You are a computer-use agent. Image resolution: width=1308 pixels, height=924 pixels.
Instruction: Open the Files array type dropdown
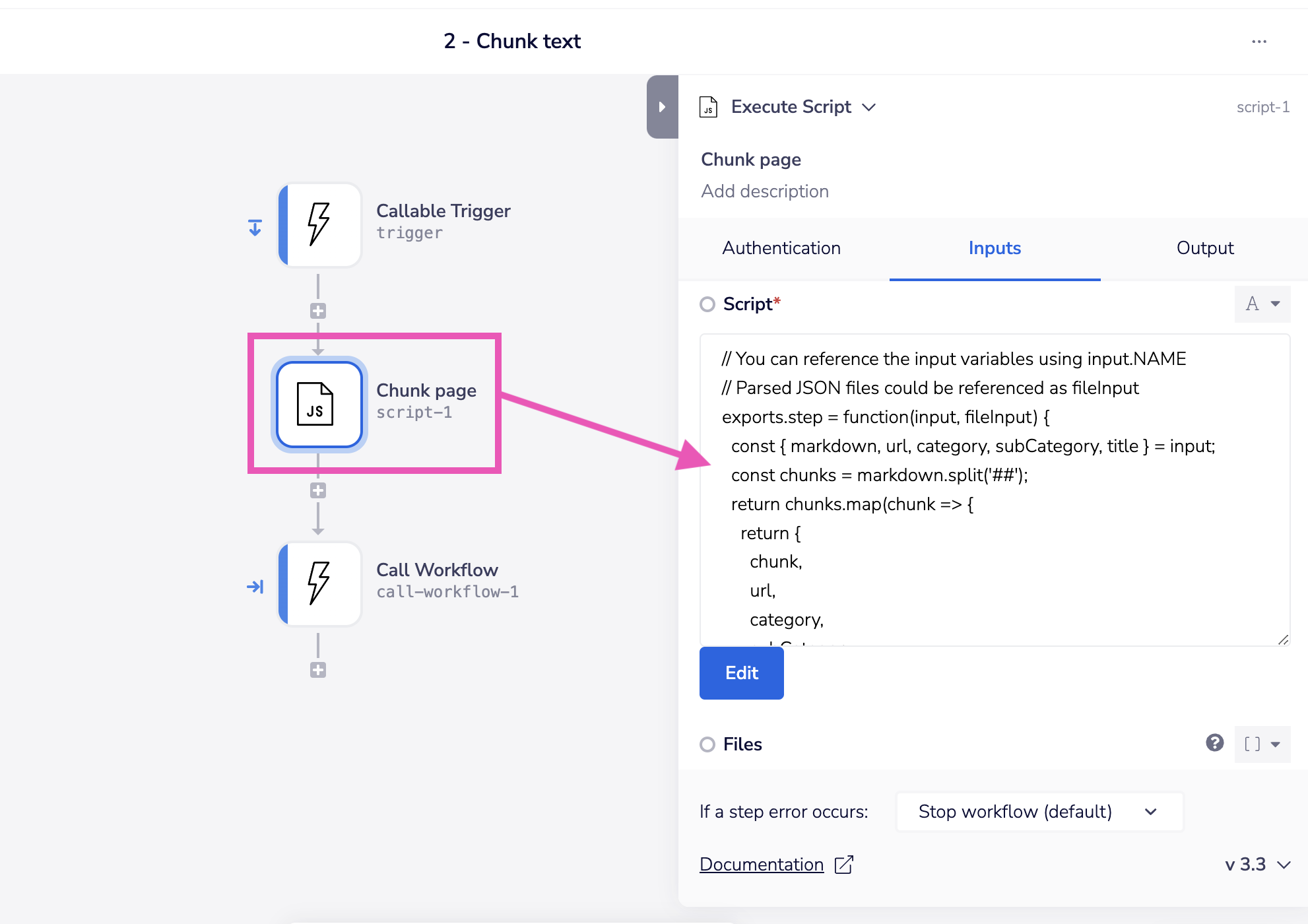pos(1262,744)
